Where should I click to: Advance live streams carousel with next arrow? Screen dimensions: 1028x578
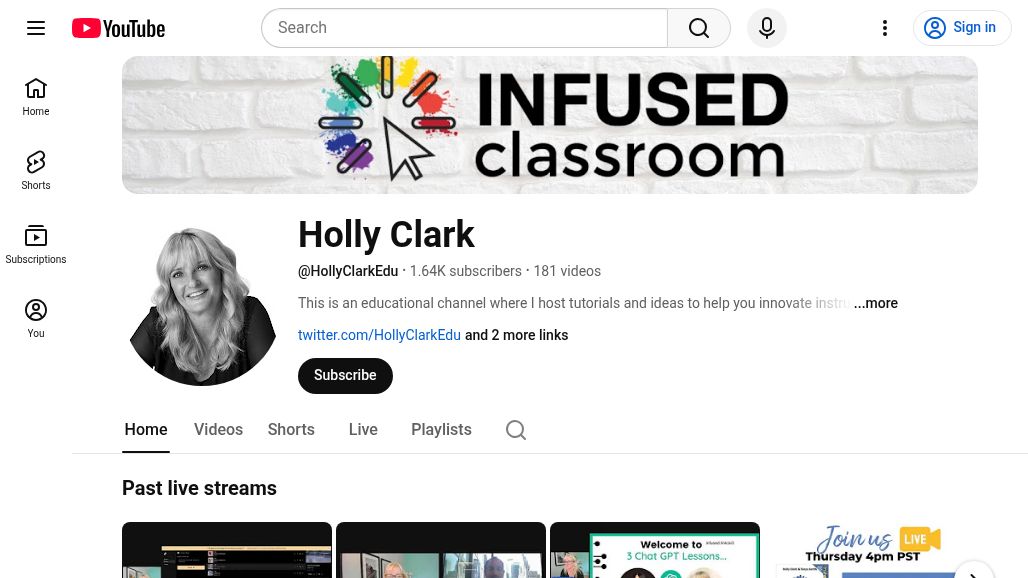[974, 571]
